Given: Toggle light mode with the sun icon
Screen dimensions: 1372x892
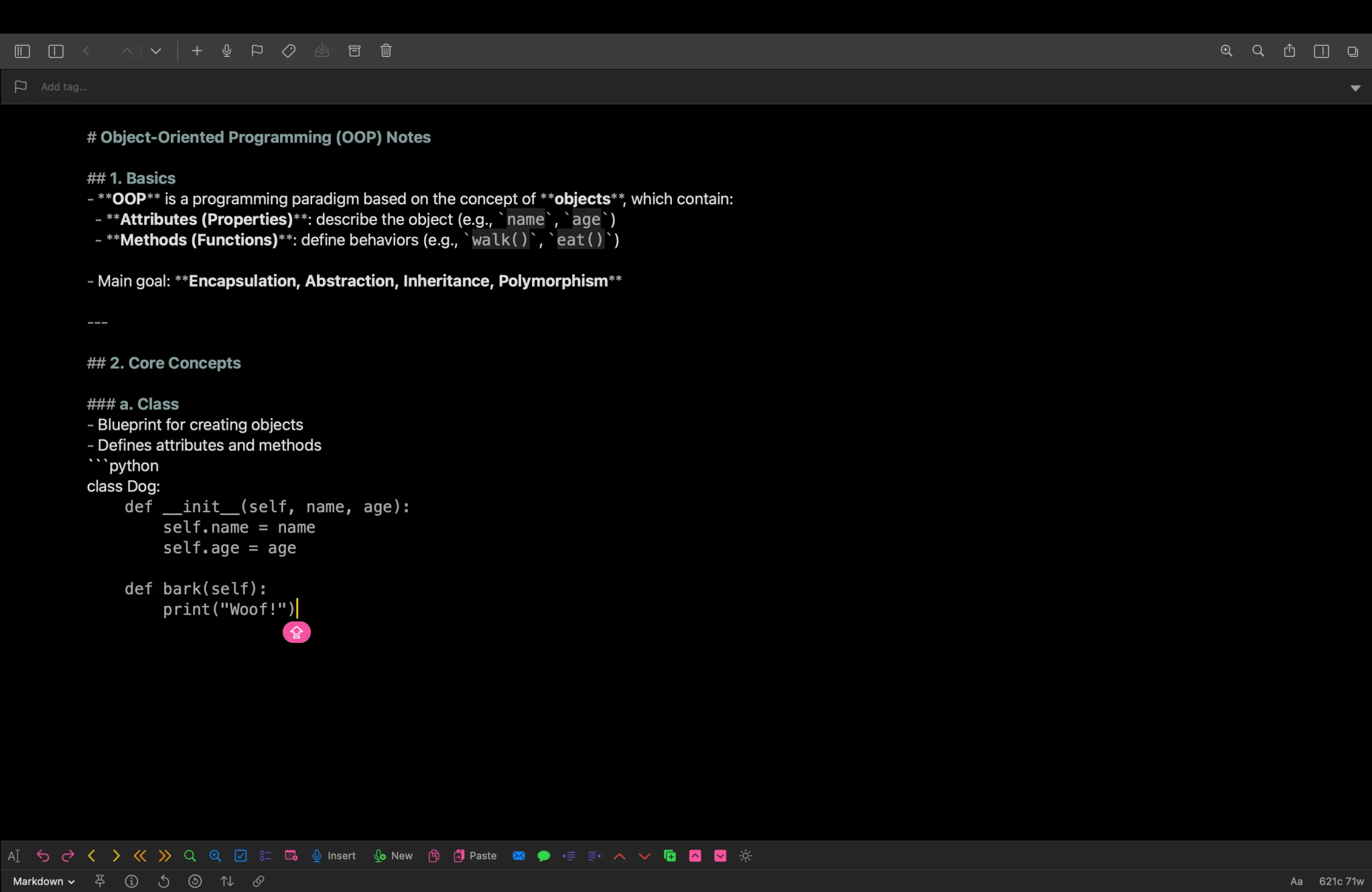Looking at the screenshot, I should click(745, 856).
